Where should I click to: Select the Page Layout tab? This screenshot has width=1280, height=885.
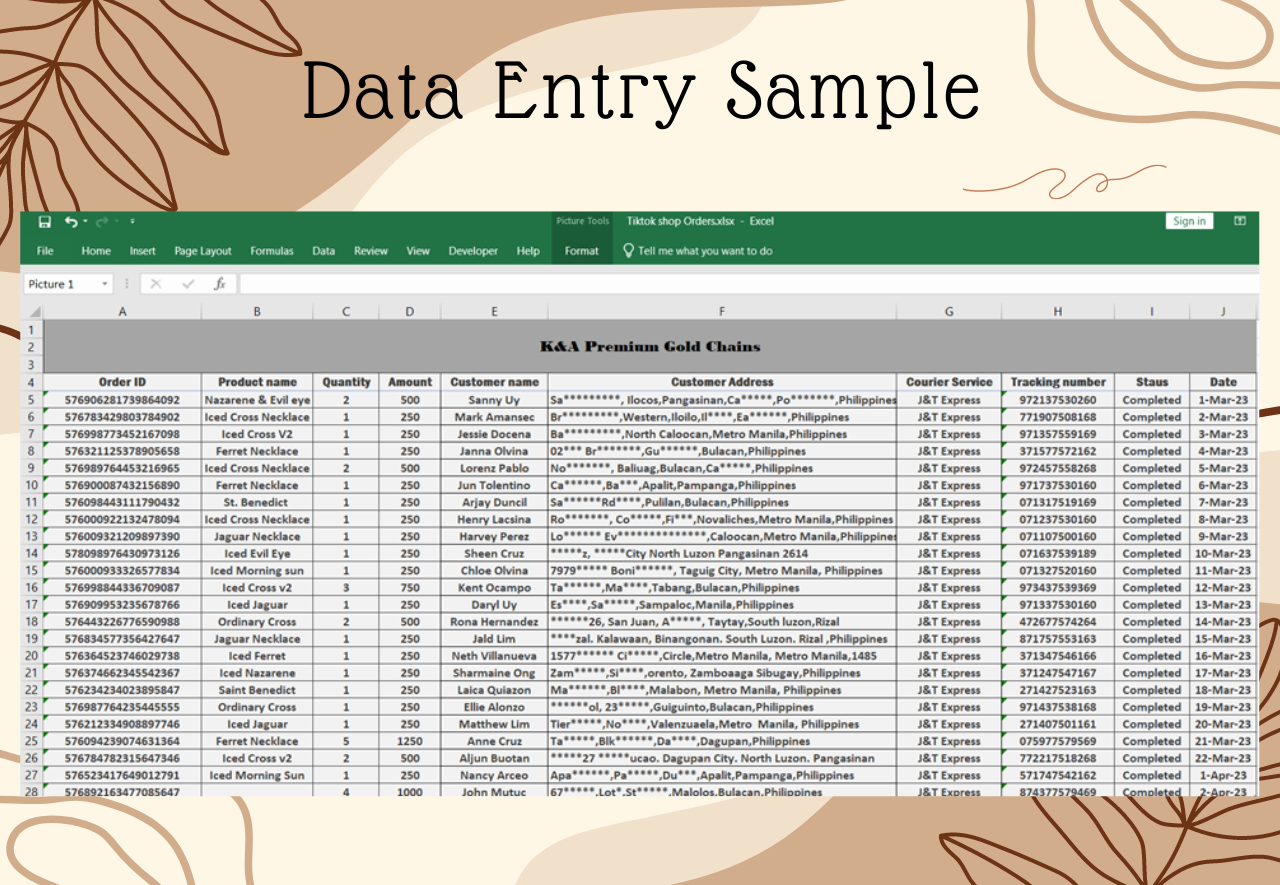(203, 251)
